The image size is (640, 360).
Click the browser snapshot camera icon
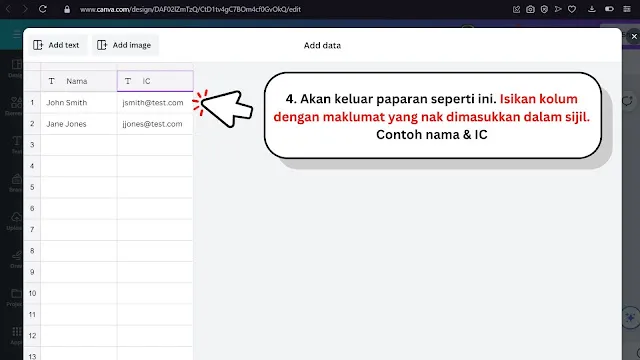(x=530, y=9)
